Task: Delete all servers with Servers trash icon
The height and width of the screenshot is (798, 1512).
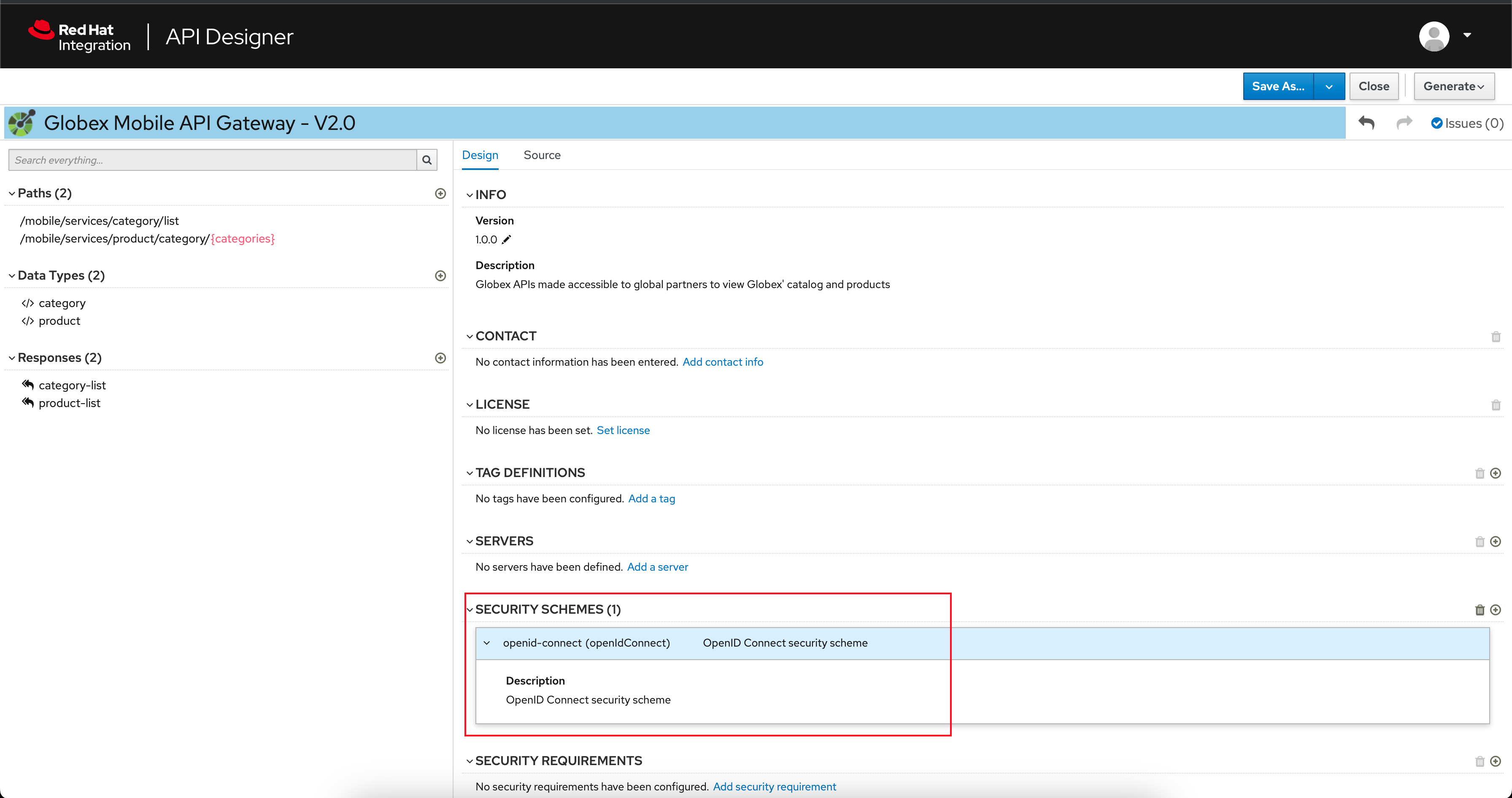Action: pos(1480,541)
